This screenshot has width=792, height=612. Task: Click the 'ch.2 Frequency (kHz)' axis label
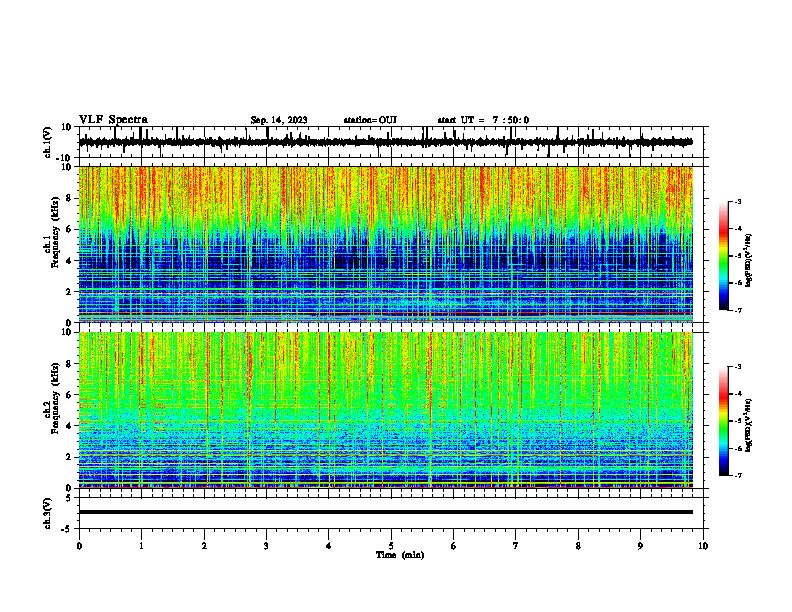[x=51, y=398]
